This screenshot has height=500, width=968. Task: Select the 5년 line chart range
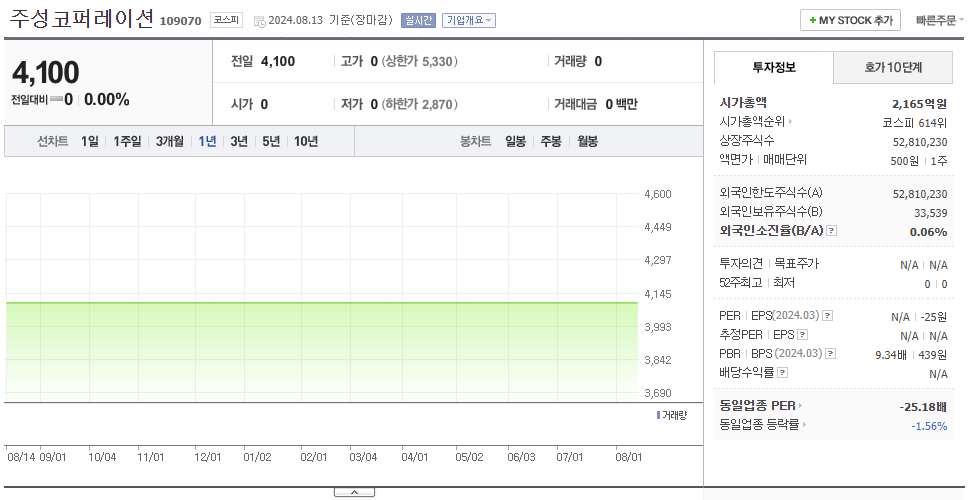click(271, 141)
